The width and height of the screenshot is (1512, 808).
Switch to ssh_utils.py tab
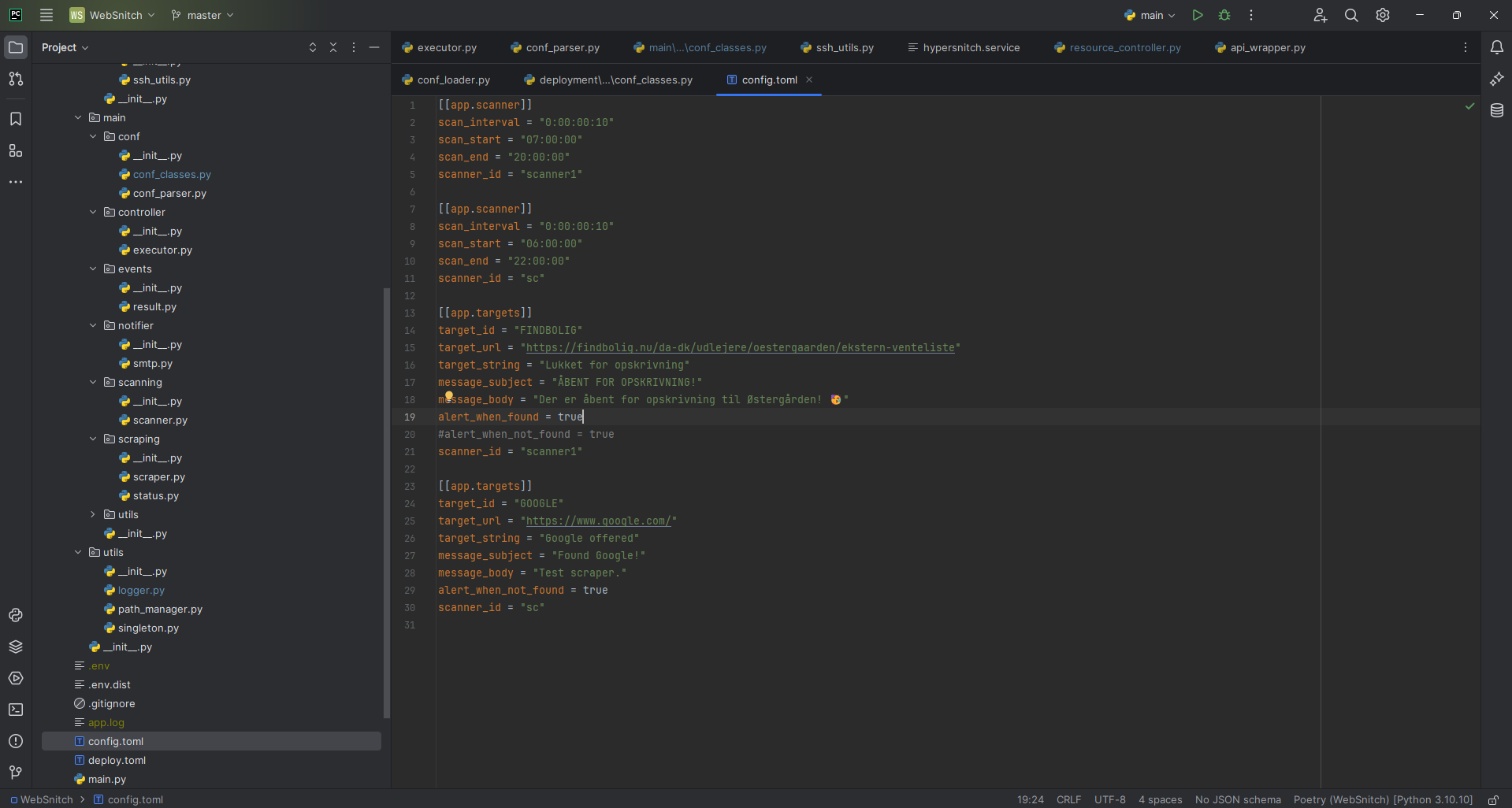[x=837, y=47]
